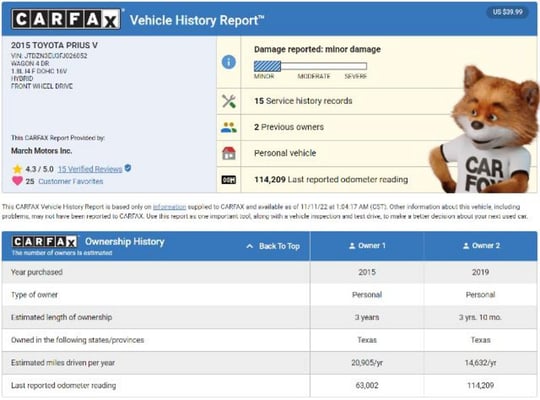Click the minor damage severity bar
Image resolution: width=540 pixels, height=400 pixels.
(x=310, y=66)
